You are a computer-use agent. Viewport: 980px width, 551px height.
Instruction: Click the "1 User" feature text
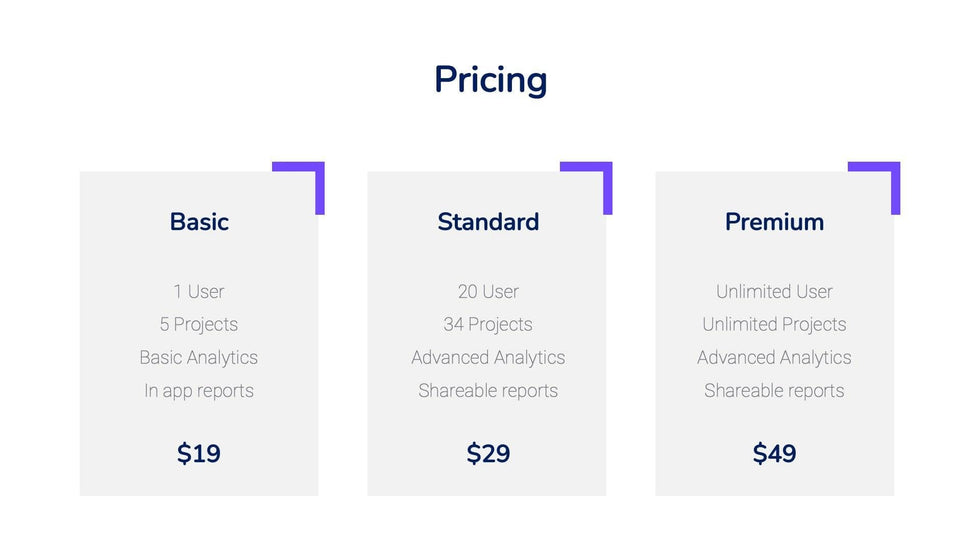(x=199, y=292)
